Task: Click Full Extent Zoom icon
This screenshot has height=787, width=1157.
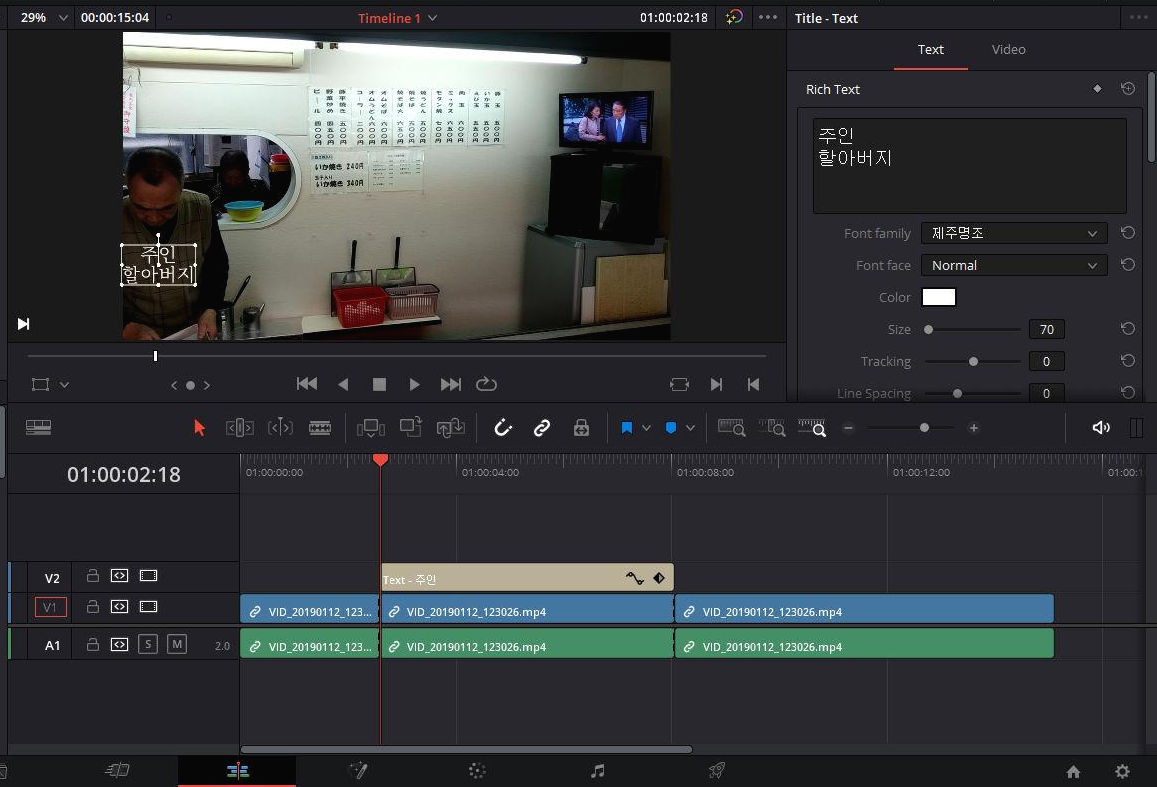Action: click(731, 428)
